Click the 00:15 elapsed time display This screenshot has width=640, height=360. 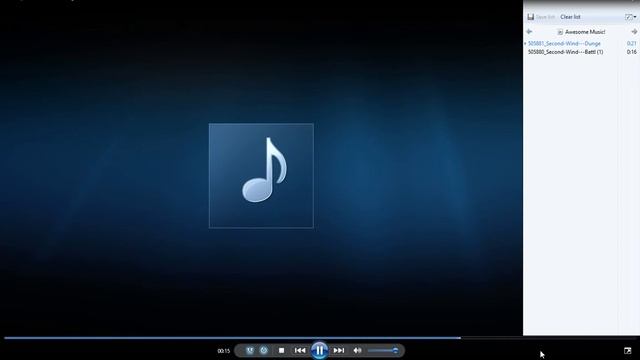tap(224, 351)
